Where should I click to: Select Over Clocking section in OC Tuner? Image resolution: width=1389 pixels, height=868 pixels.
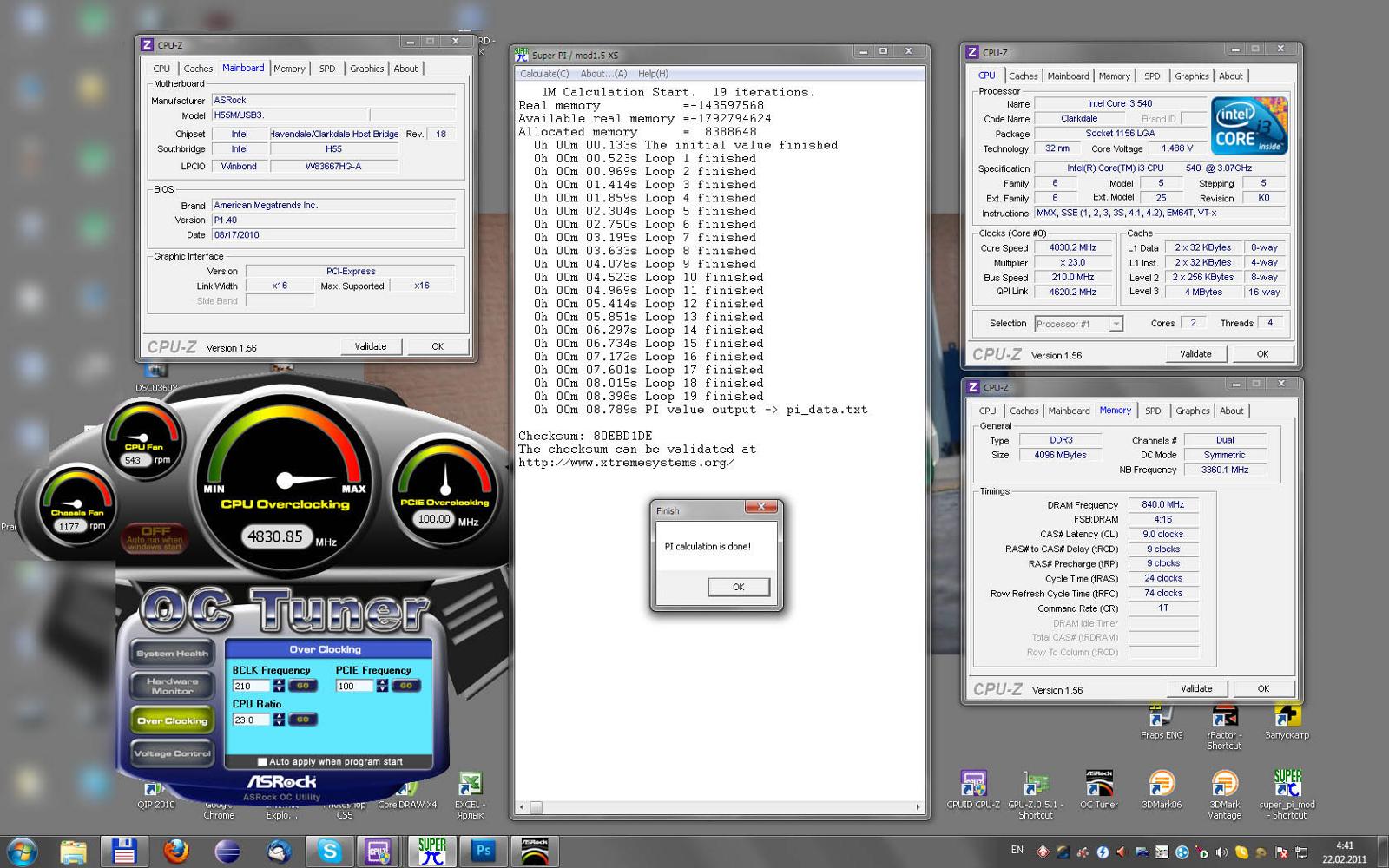click(172, 720)
